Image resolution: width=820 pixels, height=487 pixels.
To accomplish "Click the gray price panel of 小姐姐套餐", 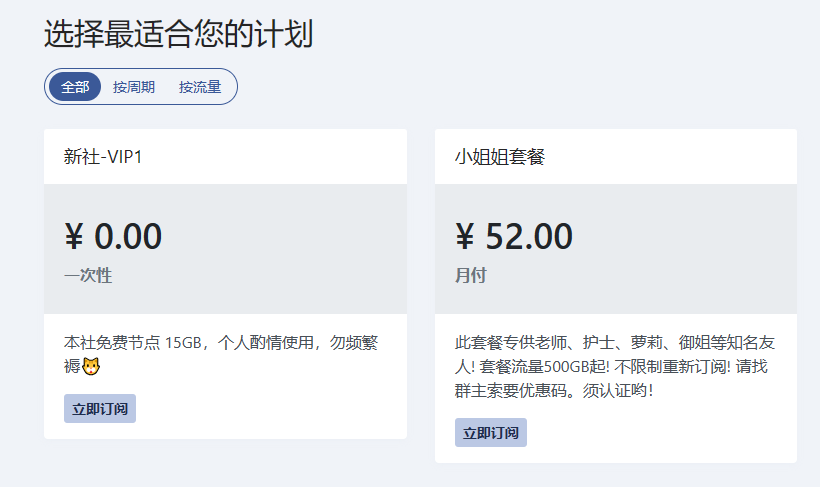I will pyautogui.click(x=616, y=249).
